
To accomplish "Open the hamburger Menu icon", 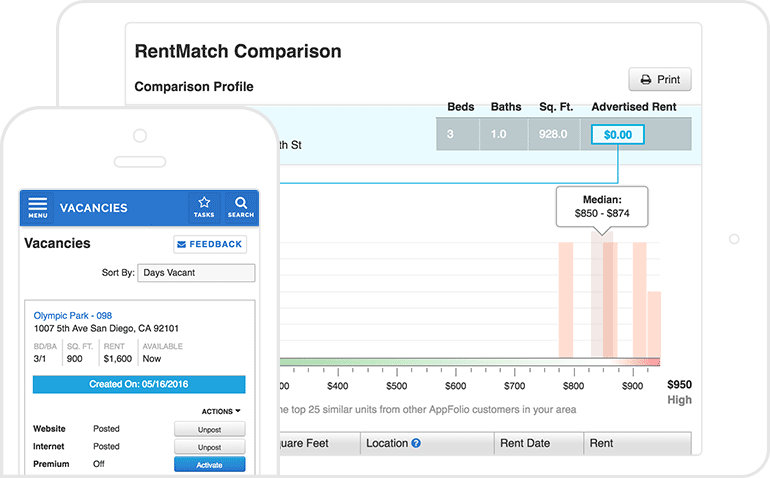I will point(37,206).
